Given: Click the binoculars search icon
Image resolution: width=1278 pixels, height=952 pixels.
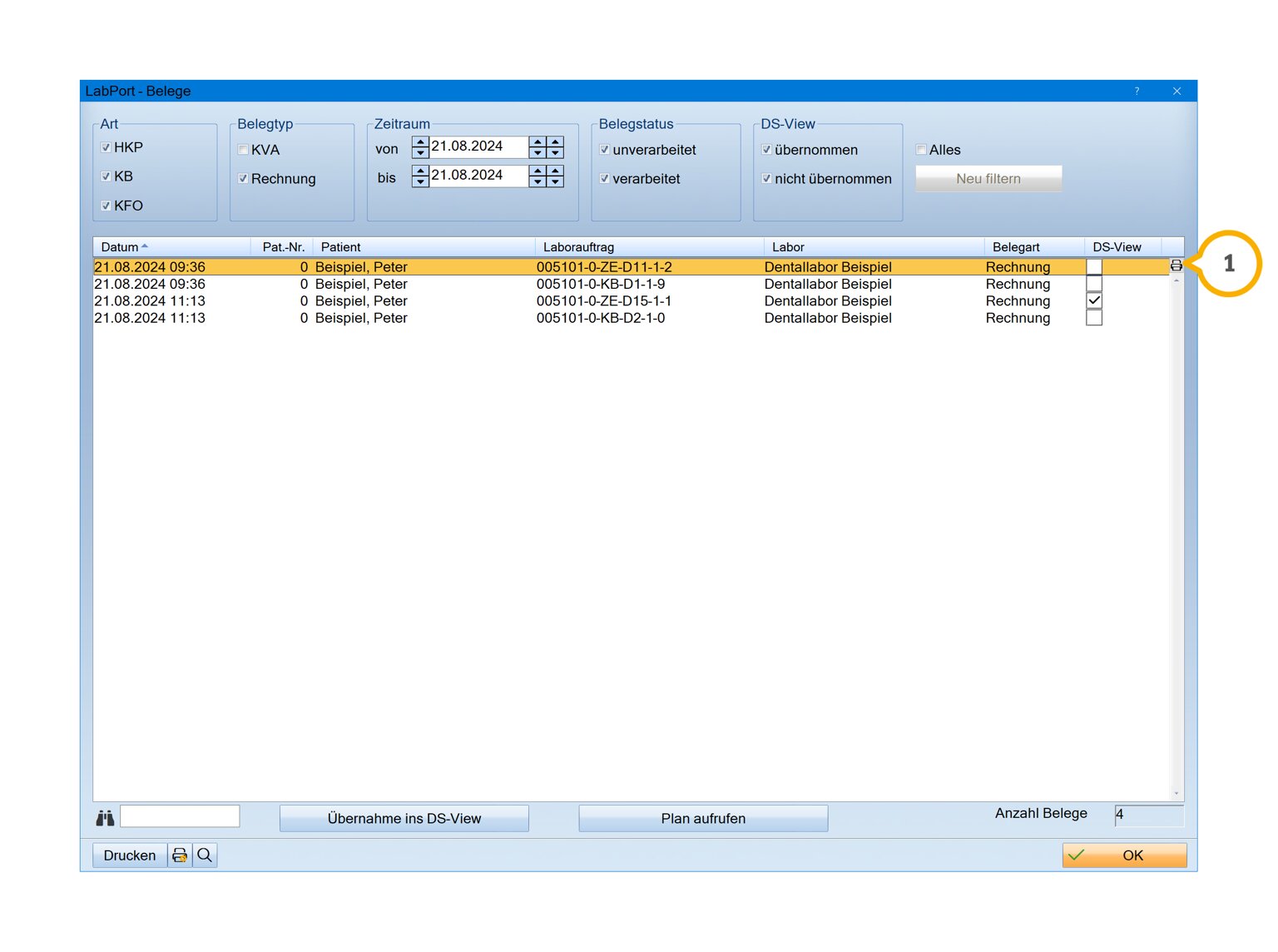Looking at the screenshot, I should pos(105,819).
